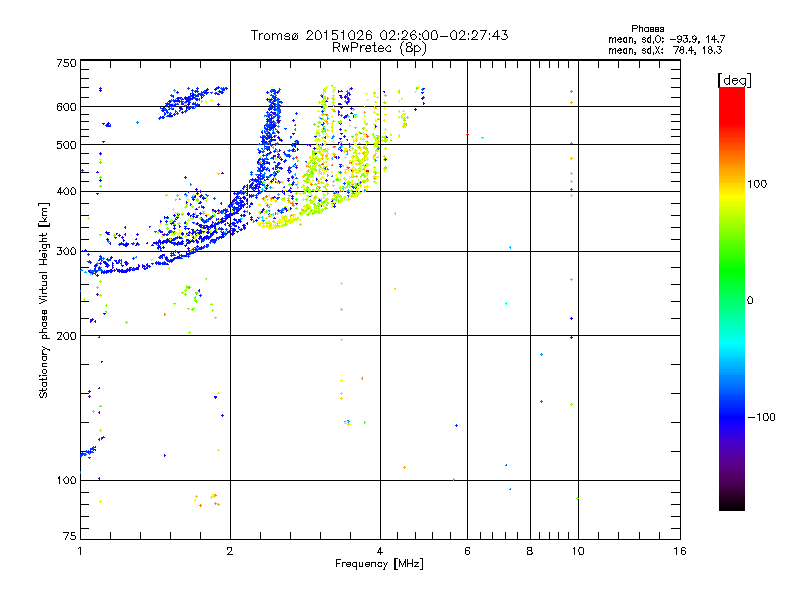The image size is (800, 600).
Task: Select the 'mean, sd,O: -93.9, 14.7' line
Action: (666, 39)
